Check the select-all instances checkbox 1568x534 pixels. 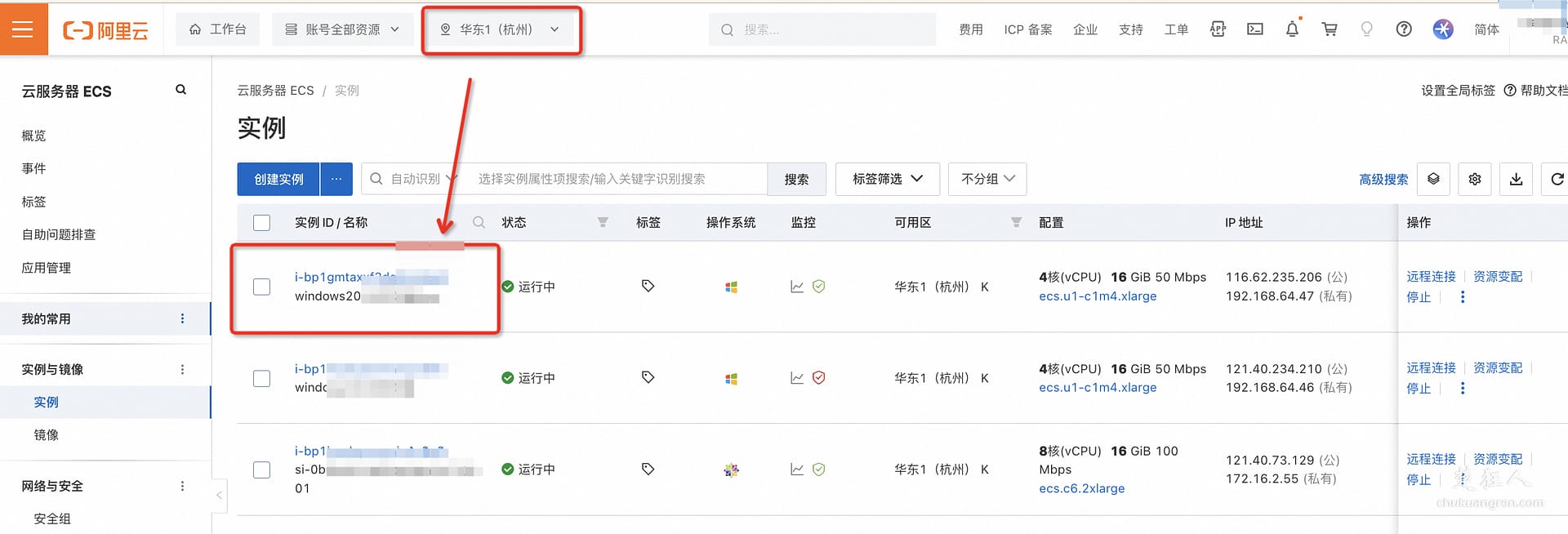pos(261,222)
